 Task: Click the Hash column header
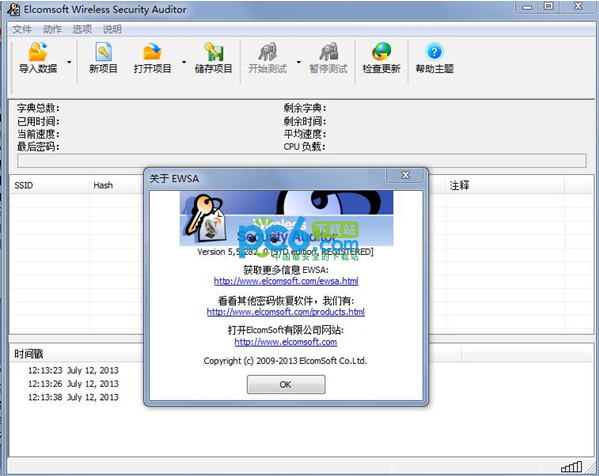click(116, 185)
